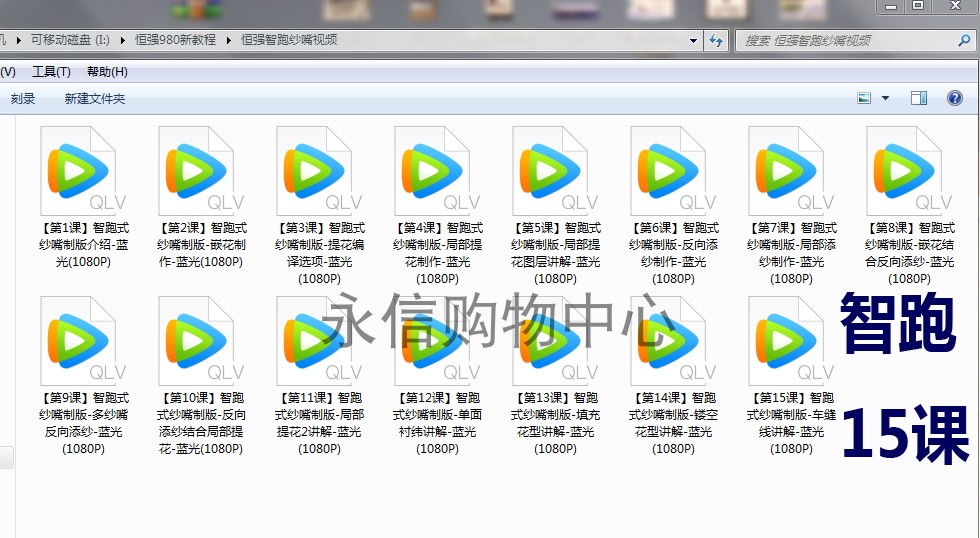The height and width of the screenshot is (538, 980).
Task: Select the 第5课 局部提花图层讲解 file icon
Action: coord(556,171)
